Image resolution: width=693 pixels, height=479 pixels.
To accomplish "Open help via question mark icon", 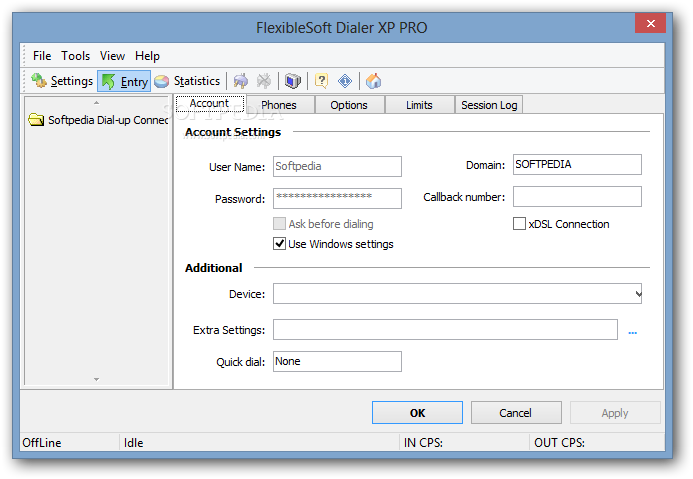I will pyautogui.click(x=321, y=81).
